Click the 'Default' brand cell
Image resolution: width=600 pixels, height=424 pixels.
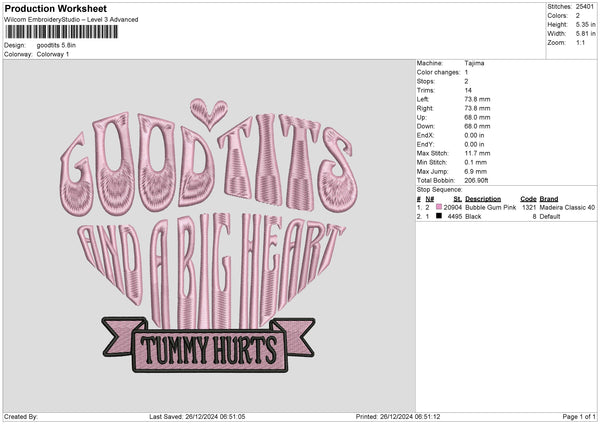[x=550, y=217]
